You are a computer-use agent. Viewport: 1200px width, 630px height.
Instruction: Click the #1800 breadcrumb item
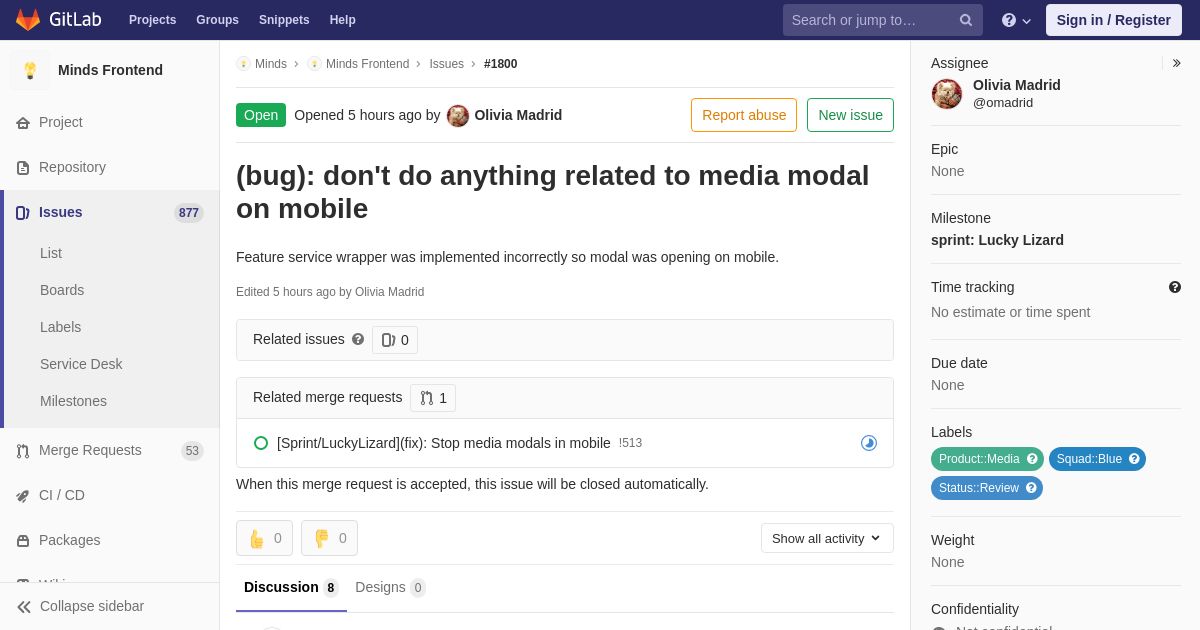click(x=500, y=64)
